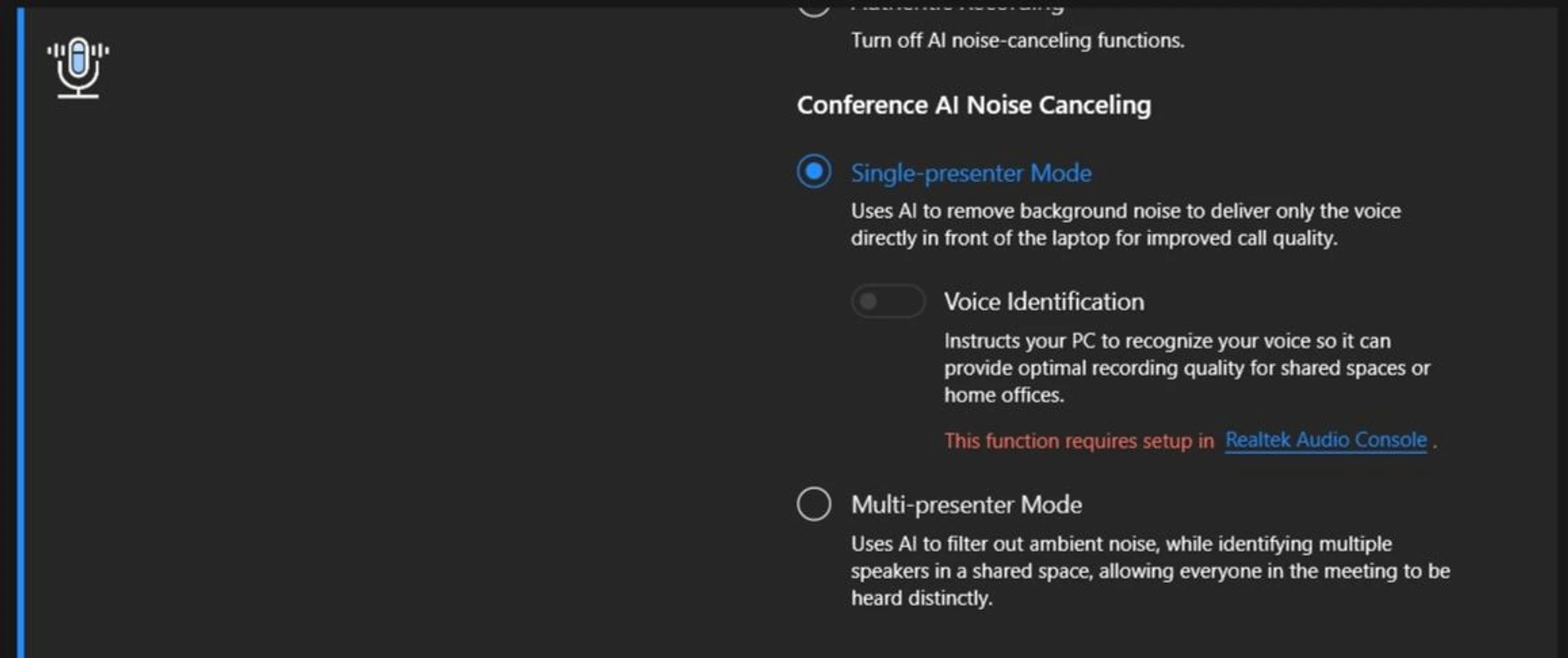Click the Multi-presenter Mode description paragraph

[x=1150, y=571]
